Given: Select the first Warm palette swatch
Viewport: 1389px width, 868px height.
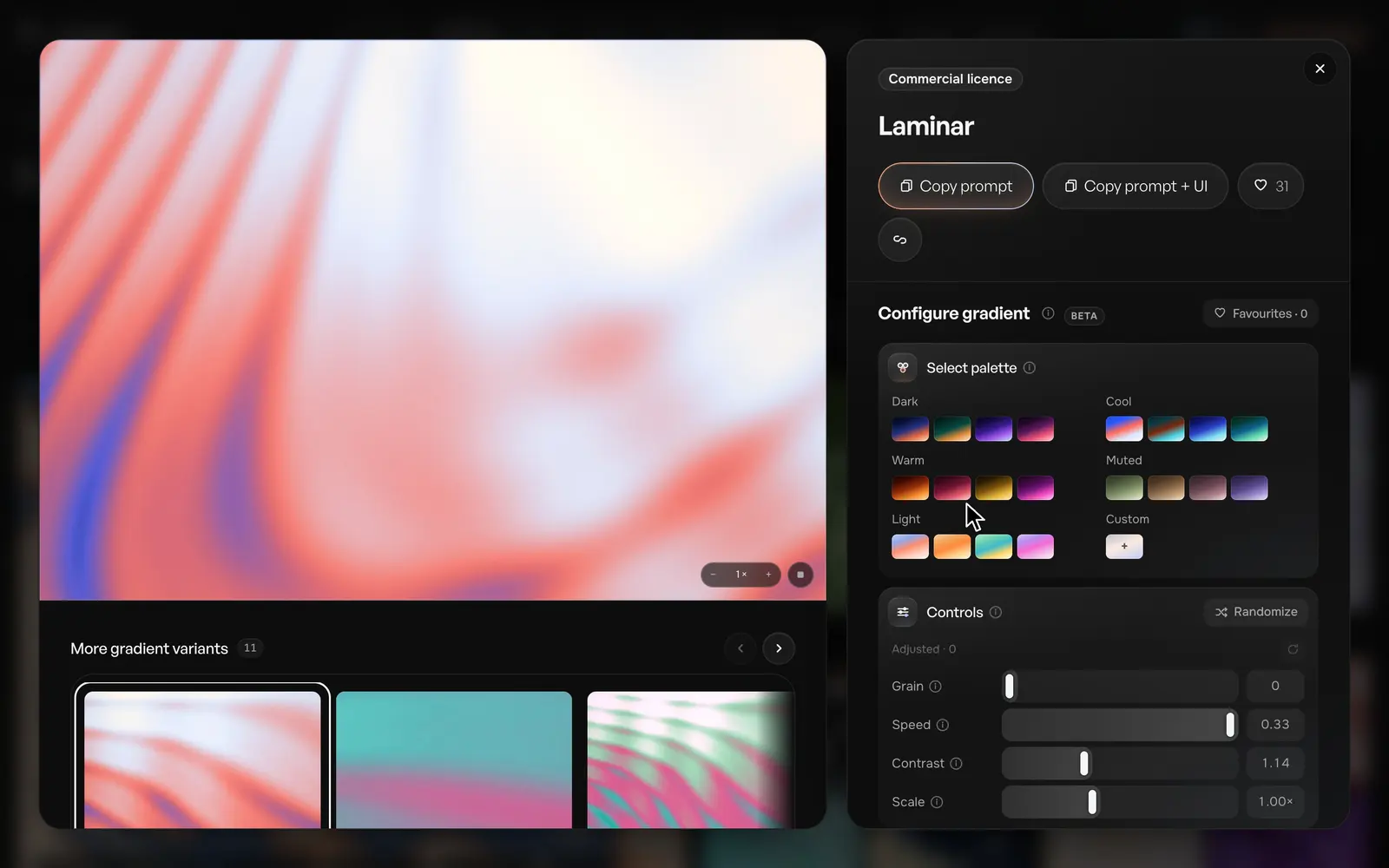Looking at the screenshot, I should [910, 488].
